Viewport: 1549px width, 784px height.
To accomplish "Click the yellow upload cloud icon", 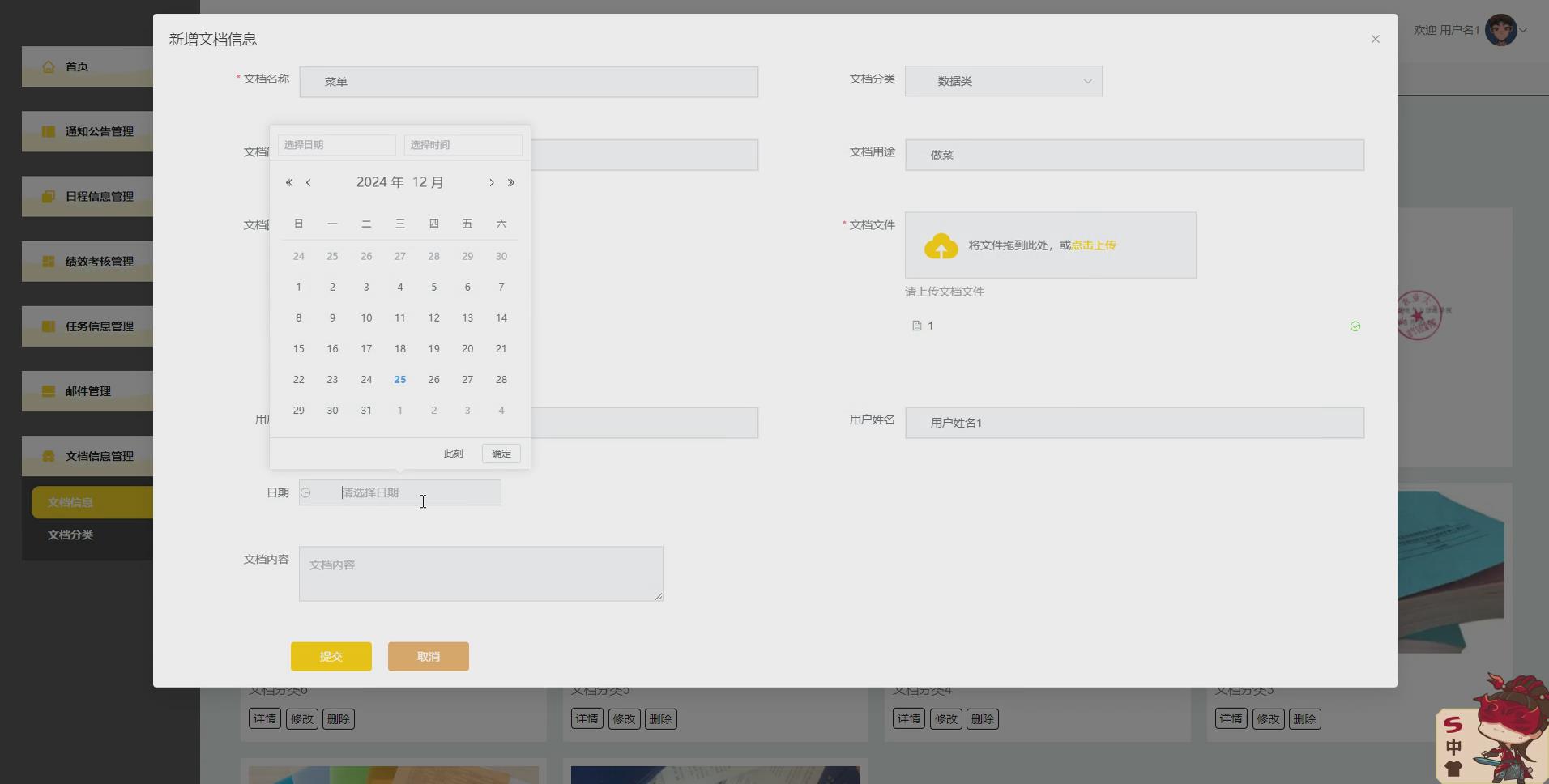I will coord(940,245).
